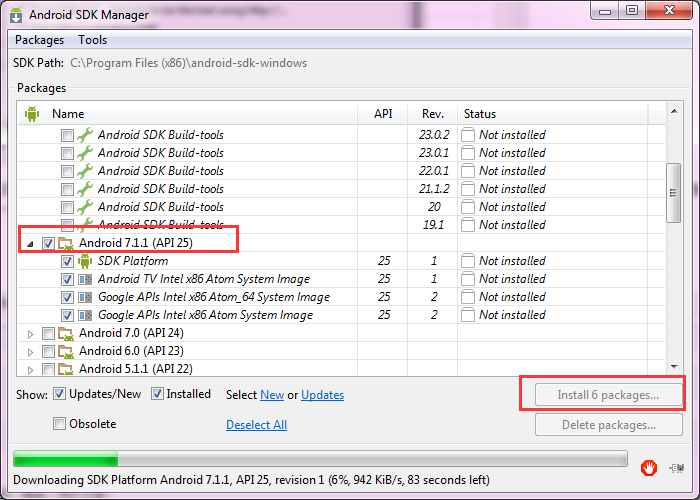700x500 pixels.
Task: Click the Rev. column header
Action: [x=433, y=114]
